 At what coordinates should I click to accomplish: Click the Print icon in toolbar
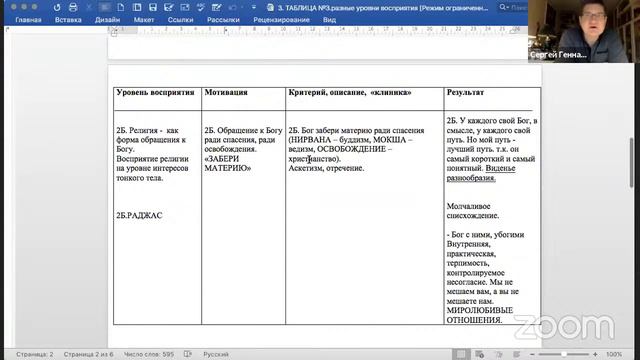(73, 7)
